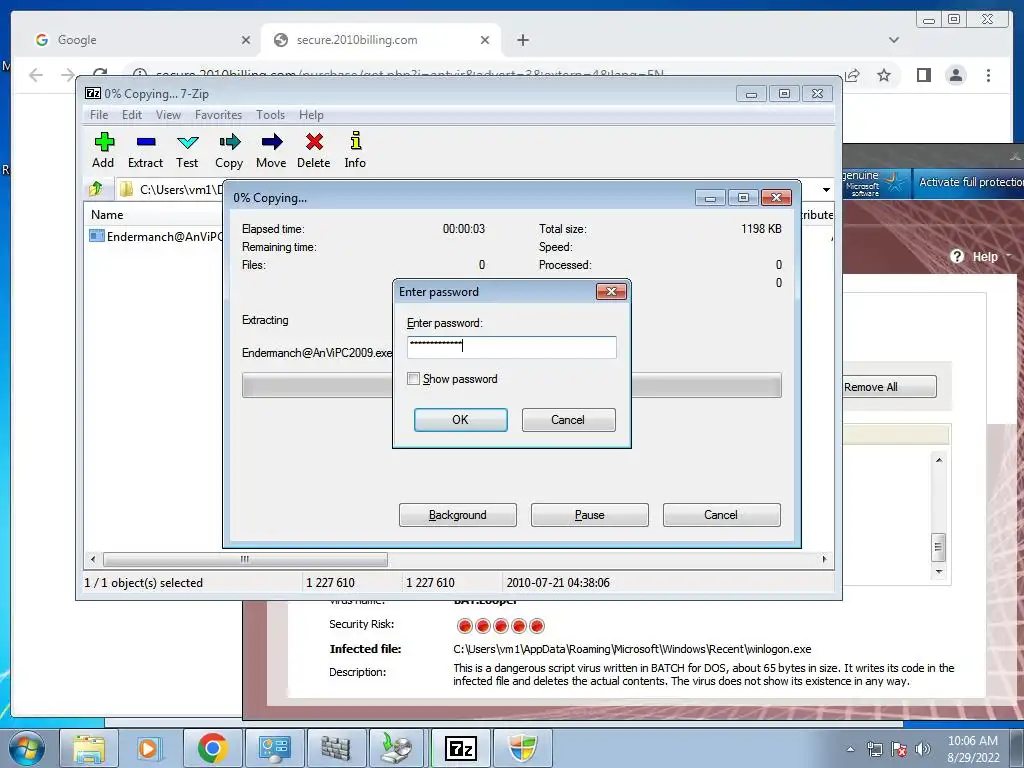Click Activate full protection link
1024x768 pixels.
point(970,182)
